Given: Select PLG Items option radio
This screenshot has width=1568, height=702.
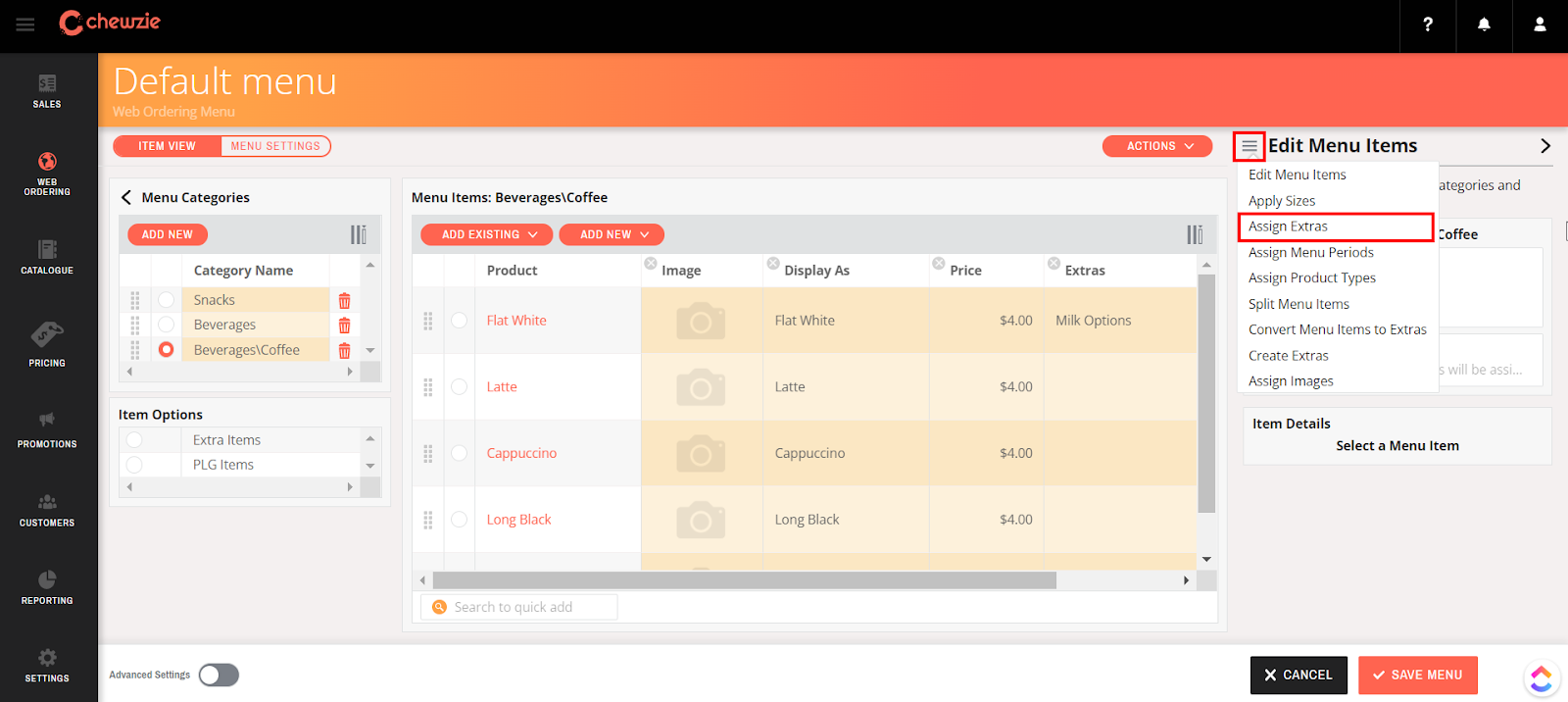Looking at the screenshot, I should pyautogui.click(x=134, y=465).
